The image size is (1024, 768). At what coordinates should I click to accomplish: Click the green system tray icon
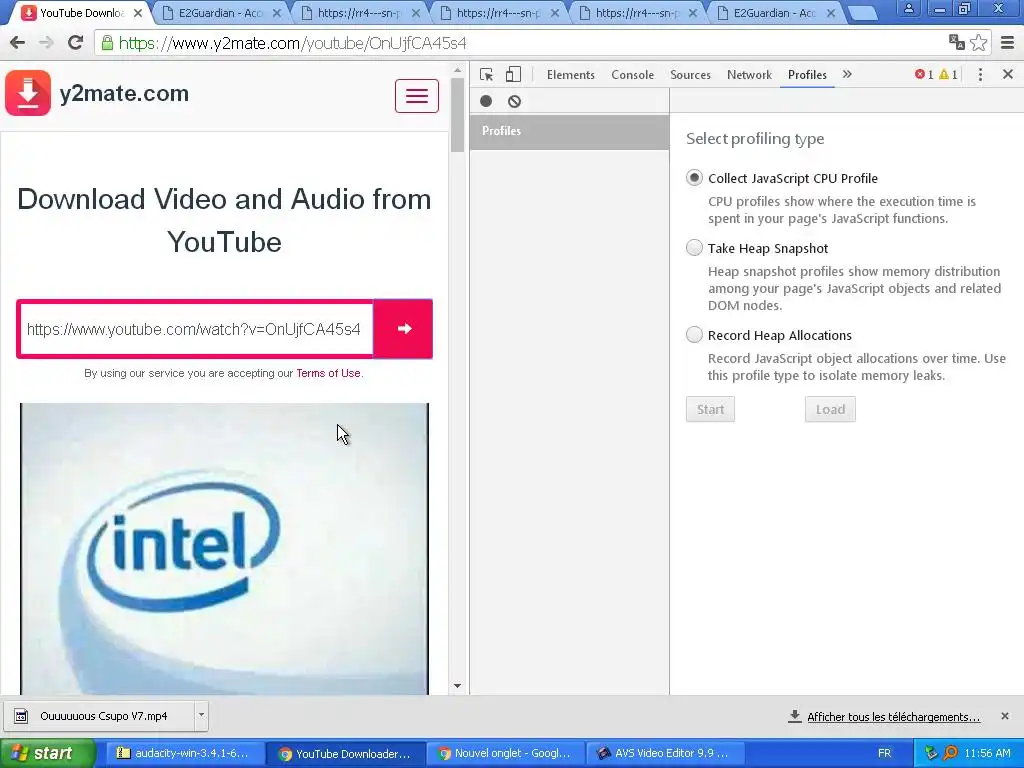point(931,753)
